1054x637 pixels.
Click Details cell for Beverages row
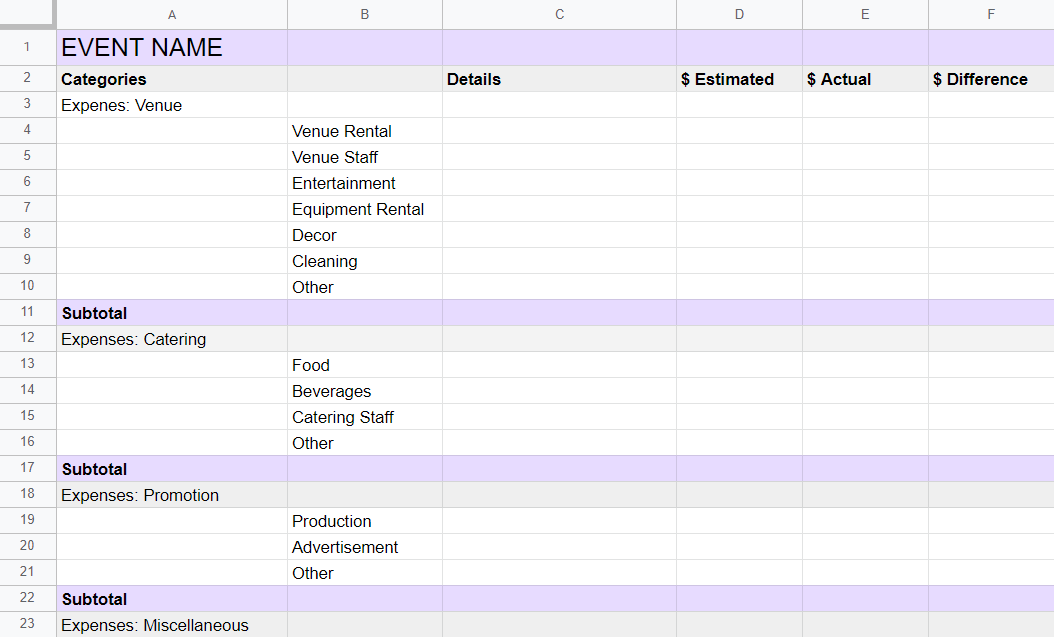point(559,391)
